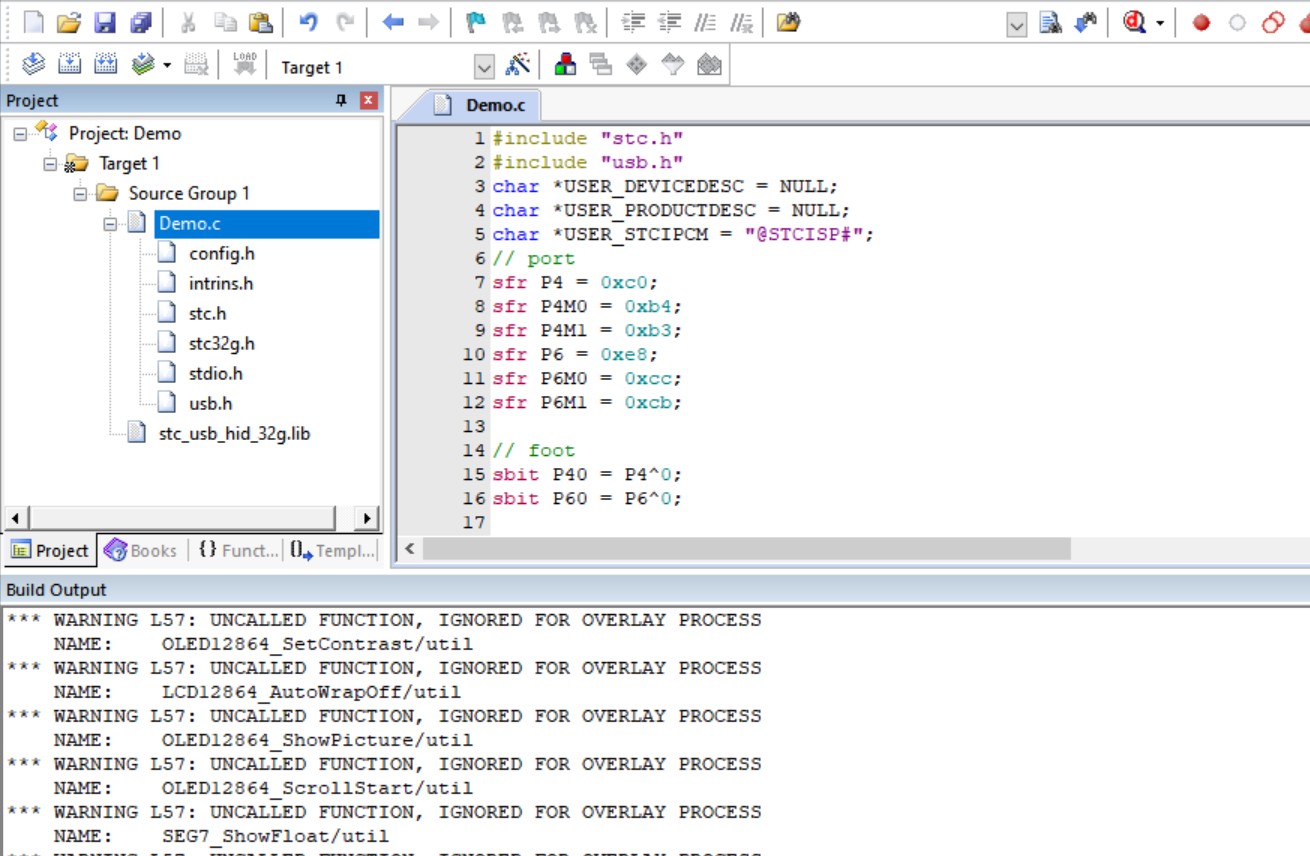Screen dimensions: 1310x856
Task: Copy selection using the Copy icon
Action: pyautogui.click(x=225, y=22)
